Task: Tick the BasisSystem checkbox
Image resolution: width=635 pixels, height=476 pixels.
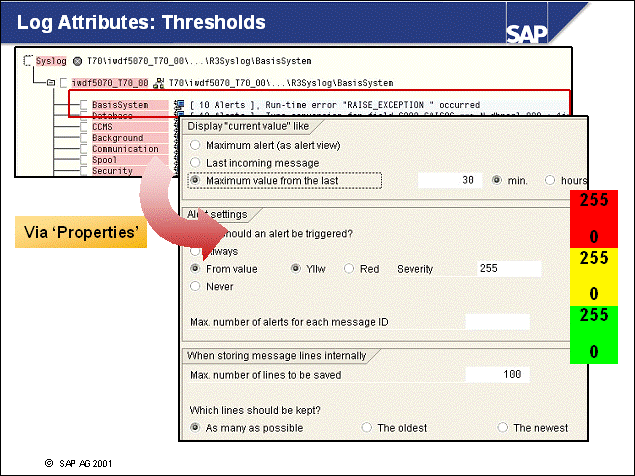Action: 82,104
